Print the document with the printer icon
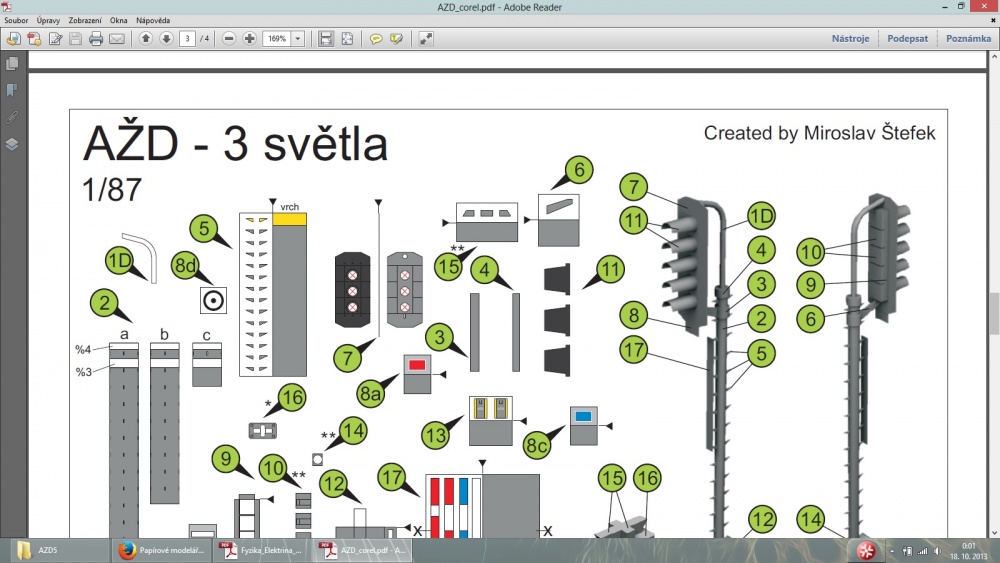Screen dimensions: 1000x563 coord(96,39)
